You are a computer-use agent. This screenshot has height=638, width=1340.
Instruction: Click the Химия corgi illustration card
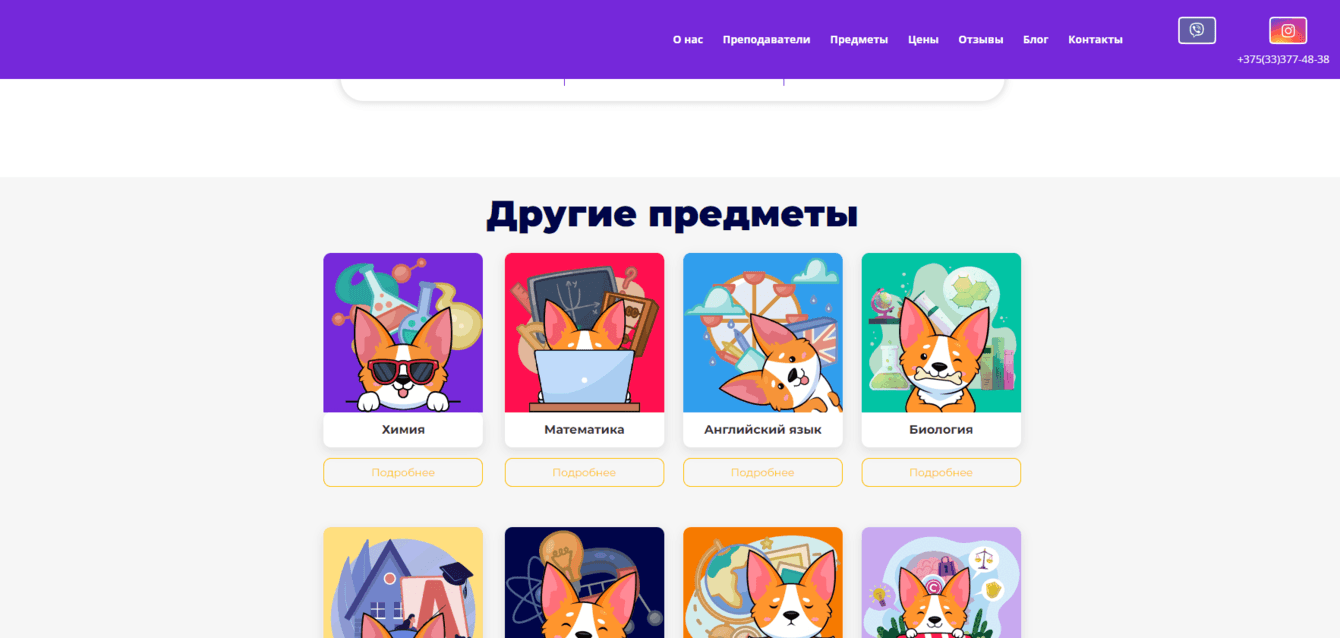point(403,332)
